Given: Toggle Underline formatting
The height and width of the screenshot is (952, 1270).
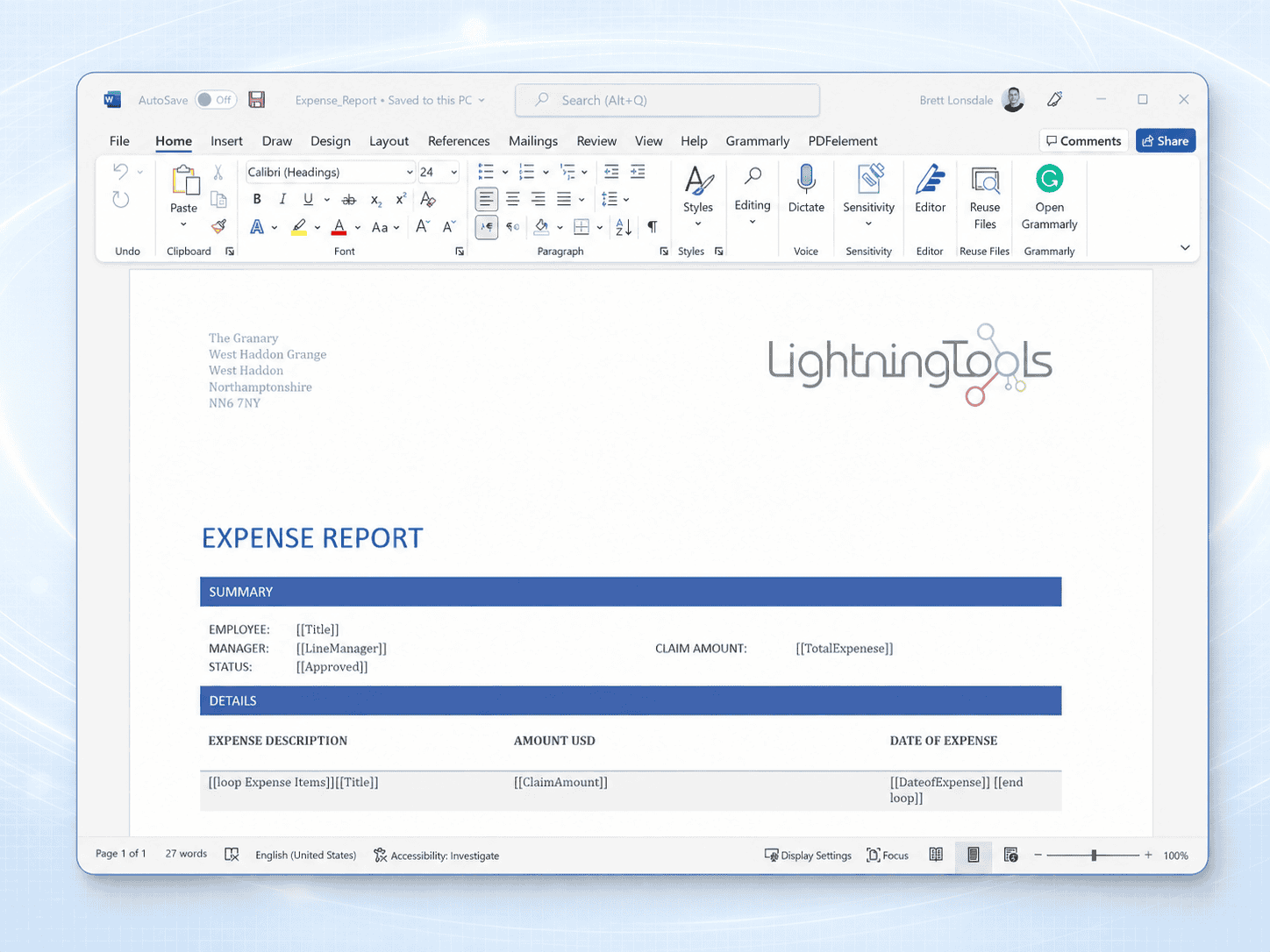Looking at the screenshot, I should point(308,199).
